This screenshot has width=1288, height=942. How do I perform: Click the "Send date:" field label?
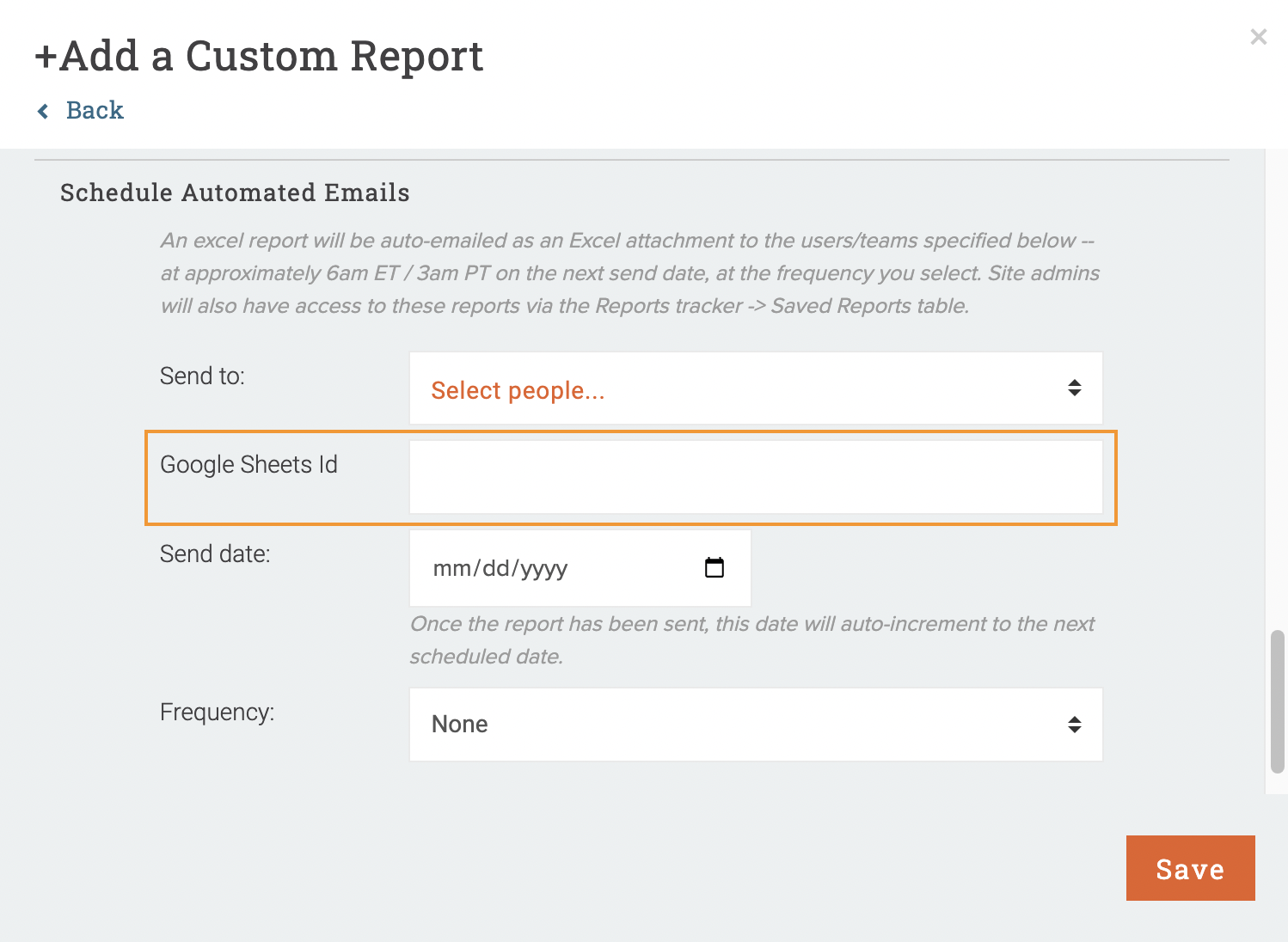(x=215, y=554)
